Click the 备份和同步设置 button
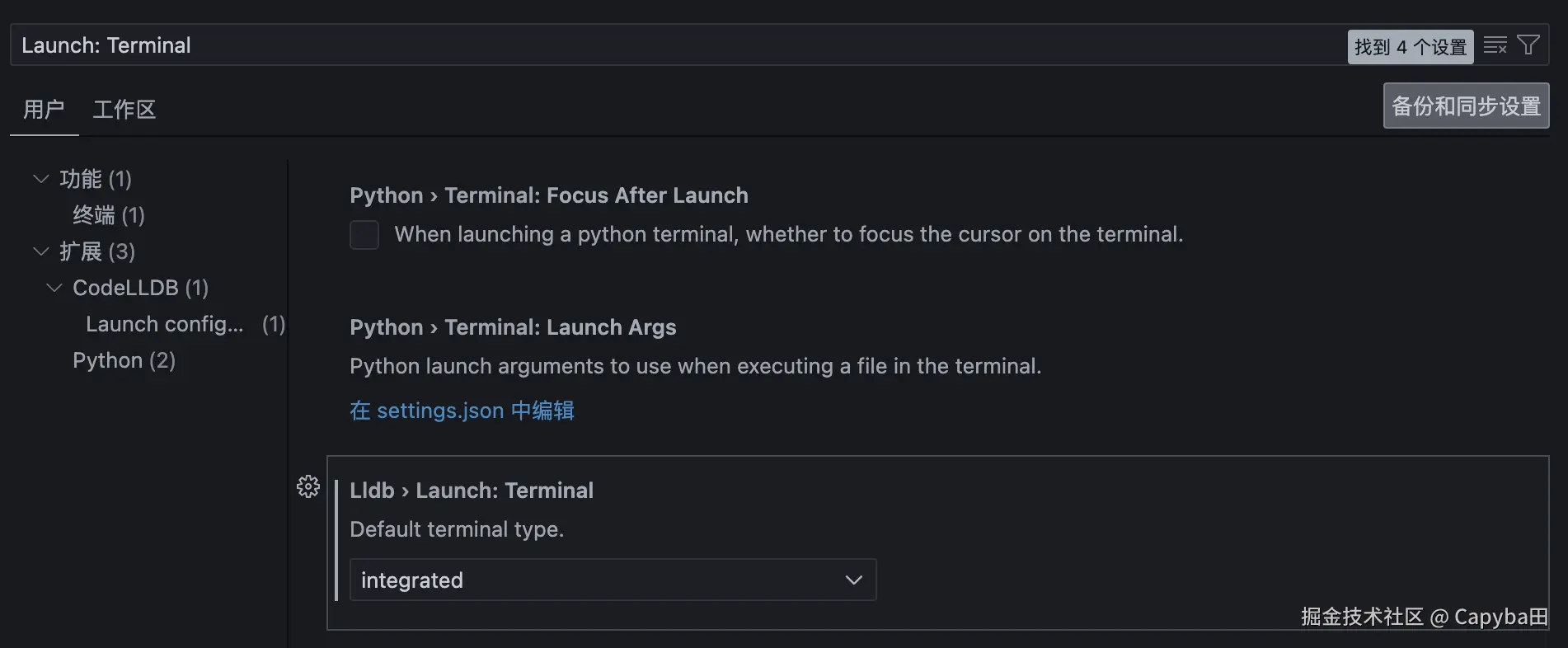The image size is (1568, 648). click(x=1466, y=106)
